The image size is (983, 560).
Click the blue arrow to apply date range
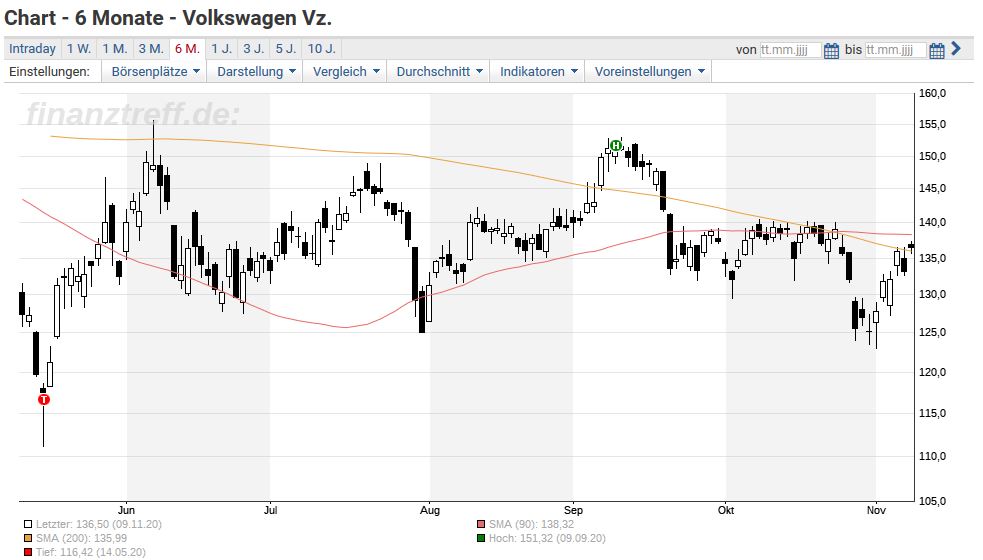click(955, 49)
